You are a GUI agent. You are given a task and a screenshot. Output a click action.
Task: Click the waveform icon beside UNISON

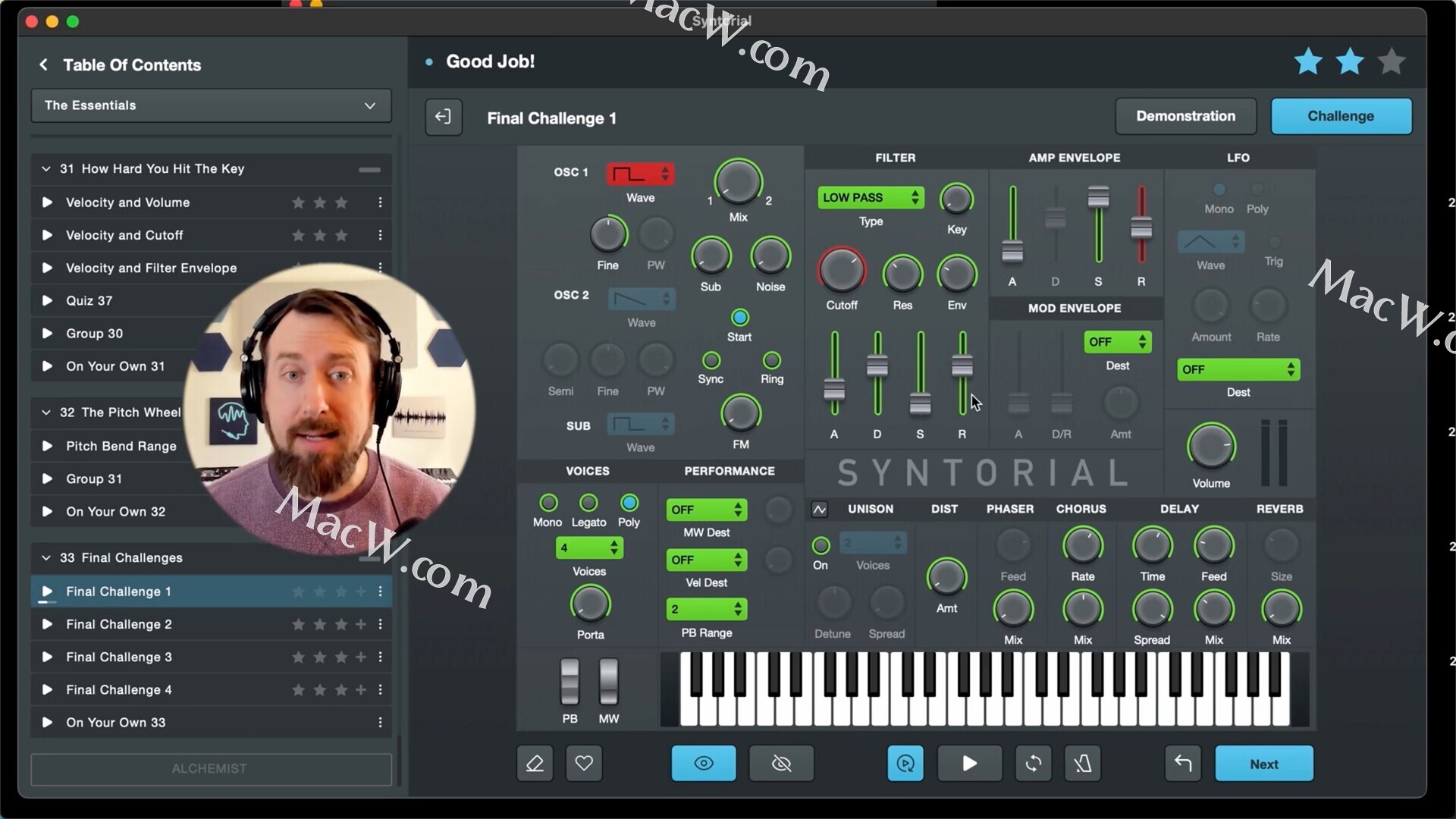click(x=820, y=510)
